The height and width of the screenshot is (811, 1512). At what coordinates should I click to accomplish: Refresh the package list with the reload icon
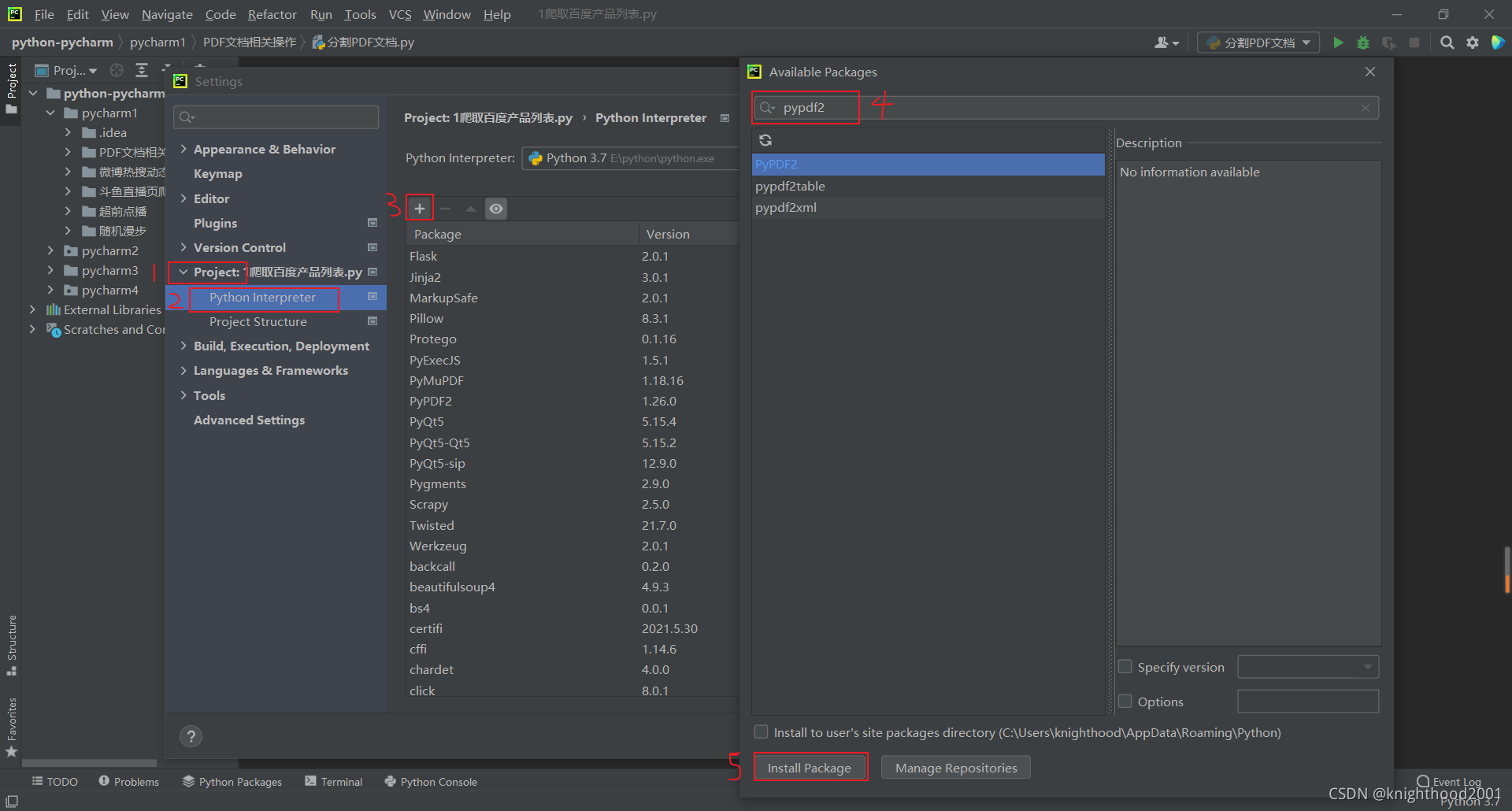click(x=765, y=139)
